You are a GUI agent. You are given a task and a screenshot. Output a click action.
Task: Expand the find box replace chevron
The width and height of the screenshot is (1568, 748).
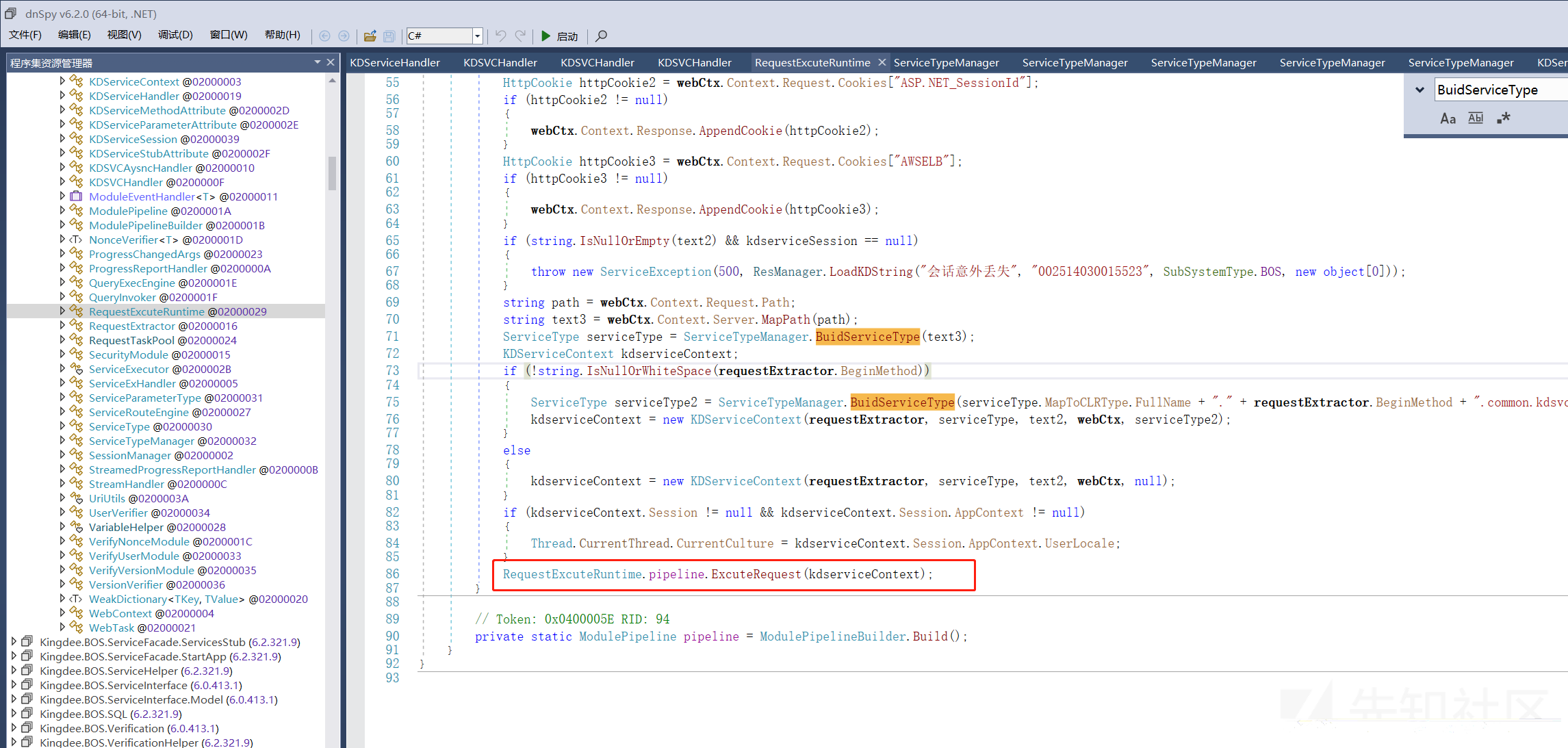click(1419, 90)
